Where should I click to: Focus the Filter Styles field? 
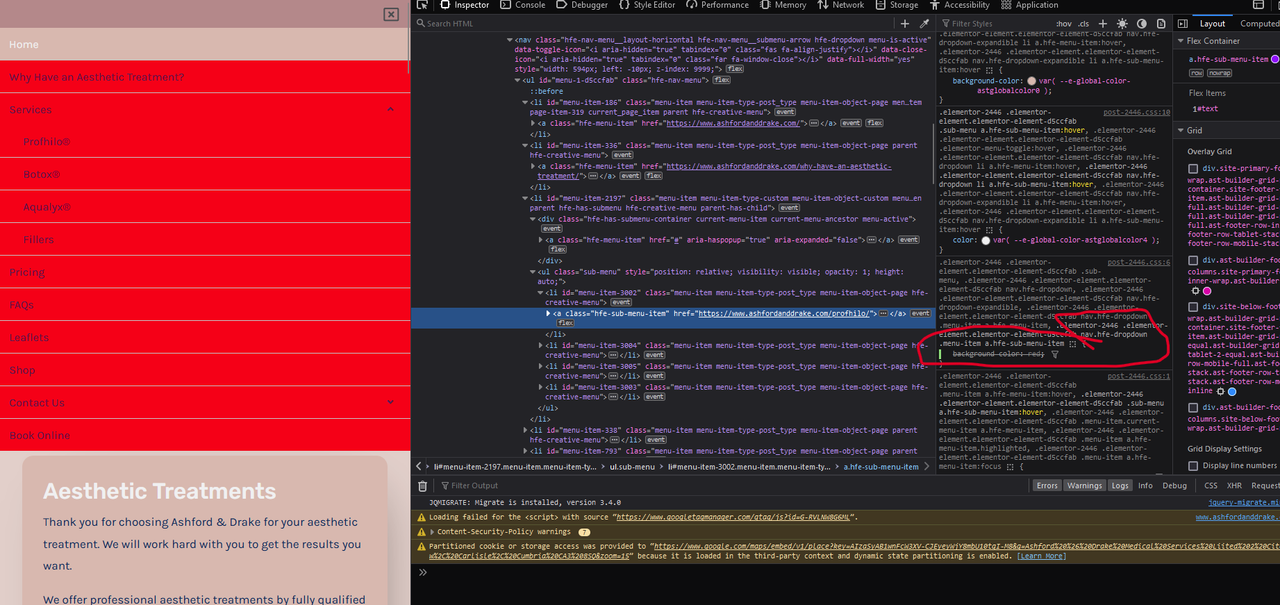995,23
